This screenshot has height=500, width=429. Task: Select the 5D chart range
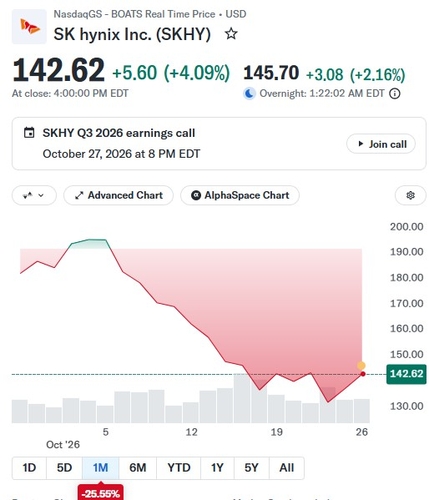[x=64, y=468]
